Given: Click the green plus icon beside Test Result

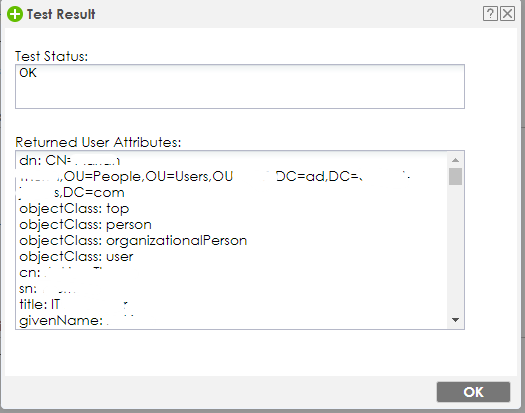Looking at the screenshot, I should click(x=15, y=14).
